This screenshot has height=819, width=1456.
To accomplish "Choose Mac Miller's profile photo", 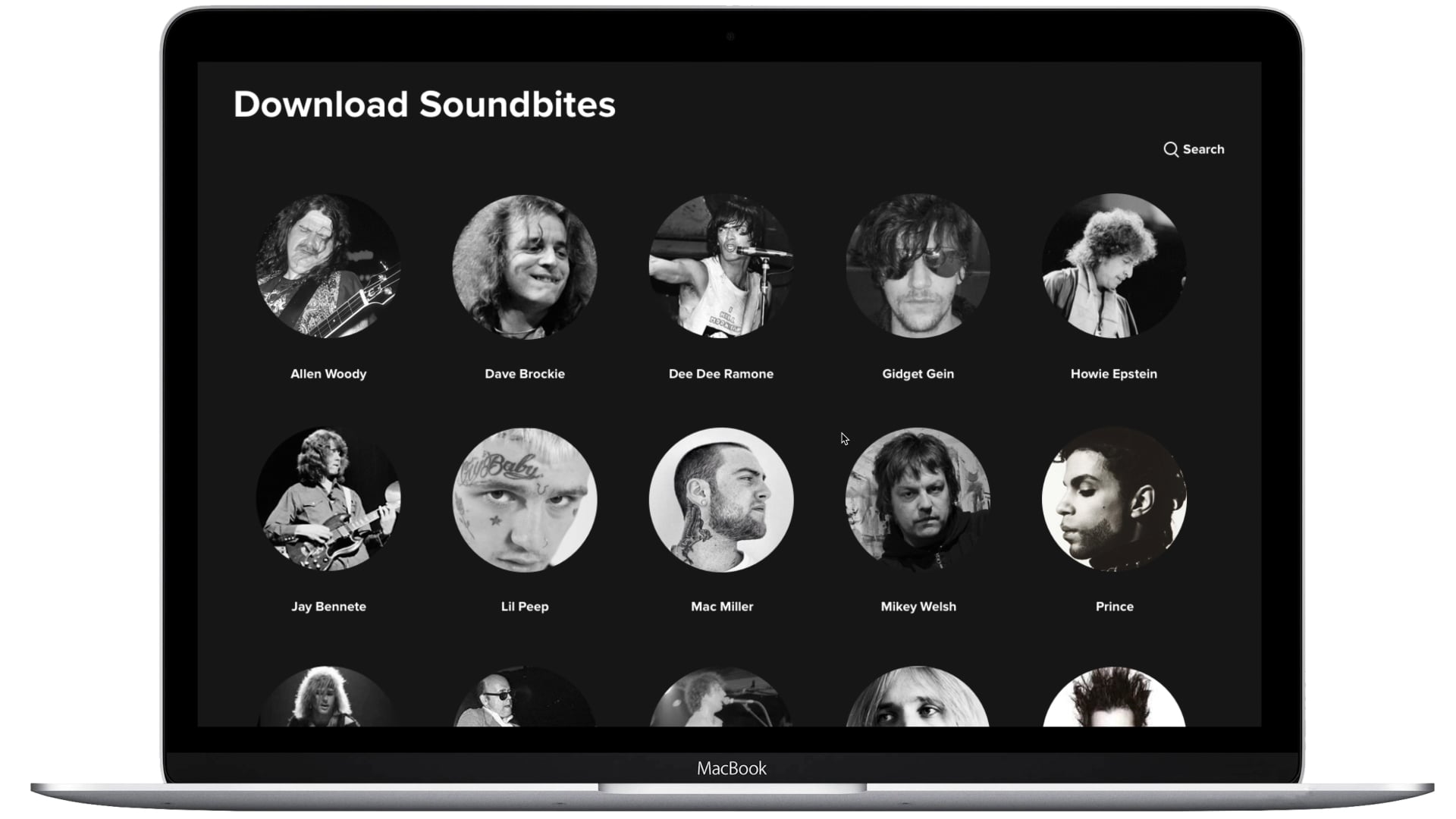I will [721, 500].
